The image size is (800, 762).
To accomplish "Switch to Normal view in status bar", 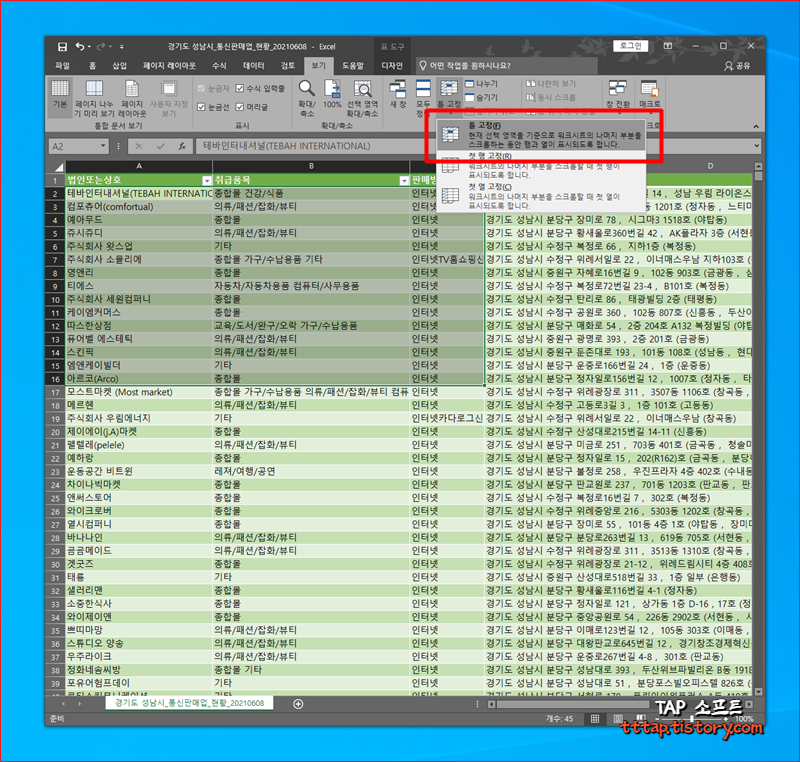I will coord(595,719).
